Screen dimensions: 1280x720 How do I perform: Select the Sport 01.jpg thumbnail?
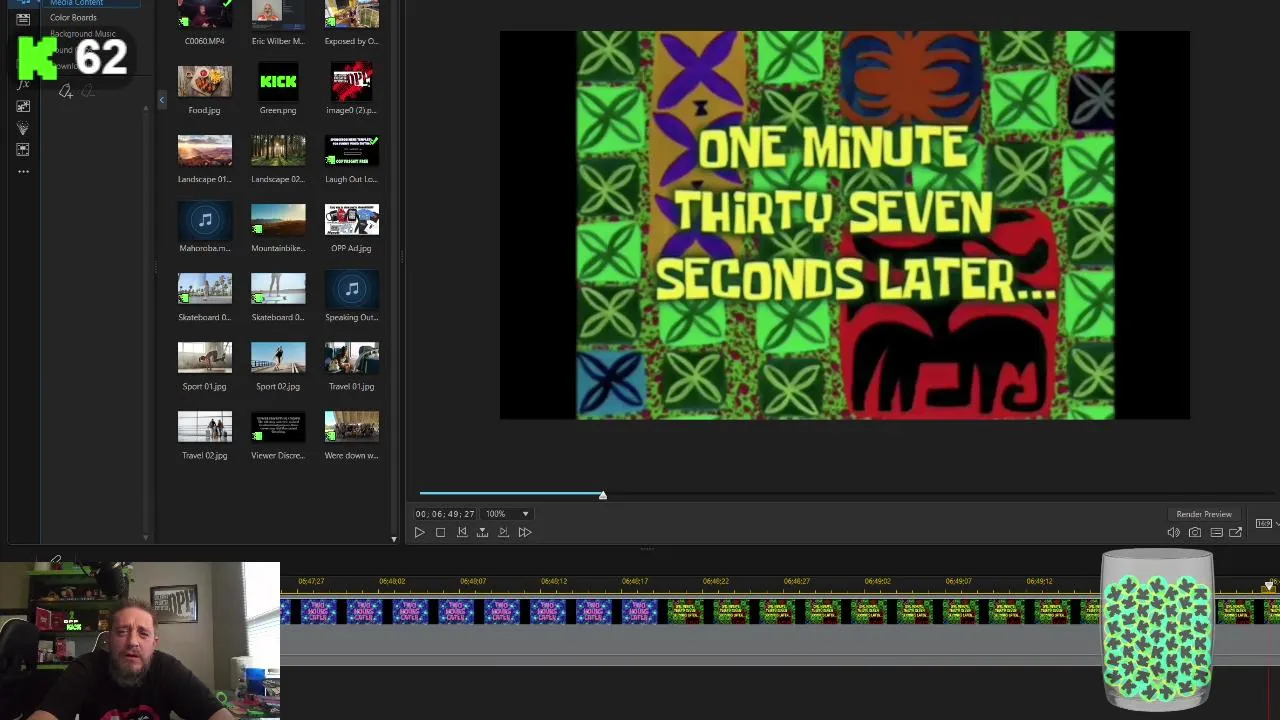point(205,357)
